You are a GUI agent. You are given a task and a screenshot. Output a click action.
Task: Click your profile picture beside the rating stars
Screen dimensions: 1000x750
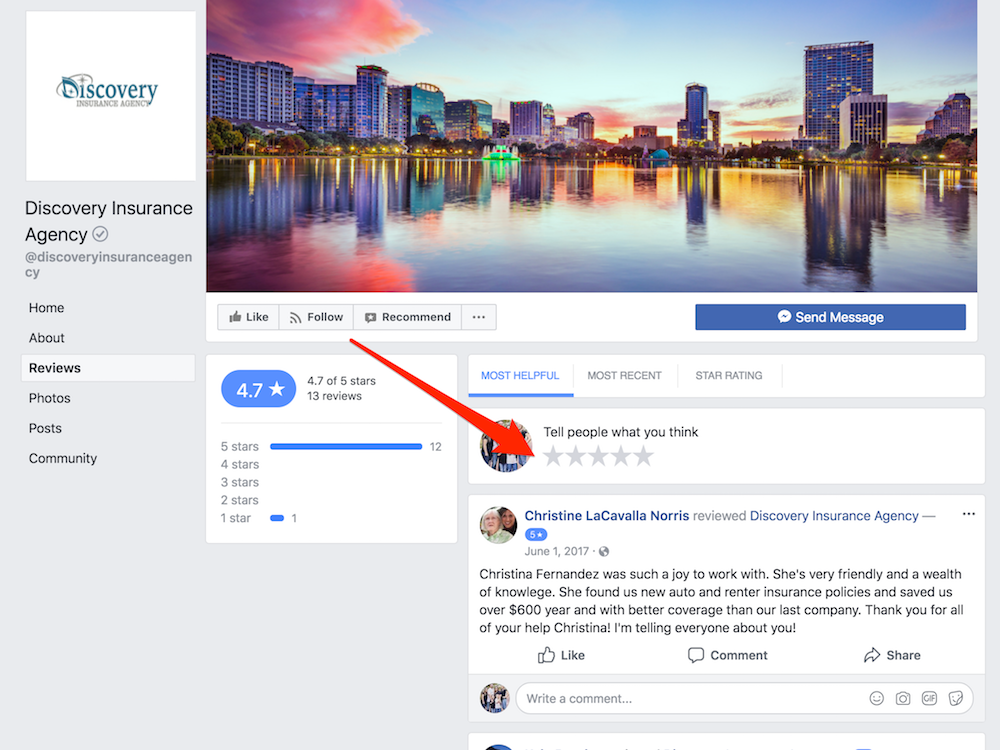click(x=506, y=446)
